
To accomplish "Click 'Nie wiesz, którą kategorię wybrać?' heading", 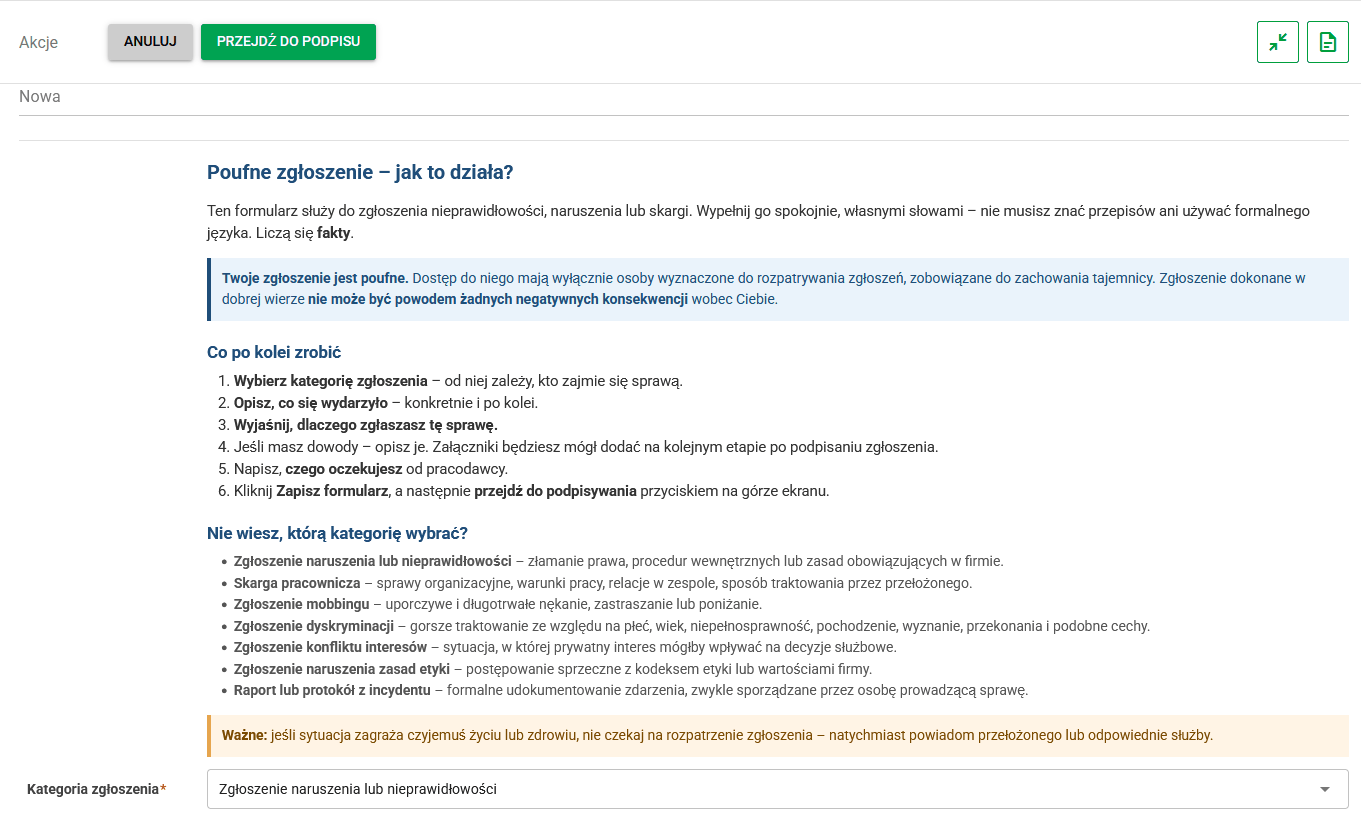I will (x=337, y=532).
